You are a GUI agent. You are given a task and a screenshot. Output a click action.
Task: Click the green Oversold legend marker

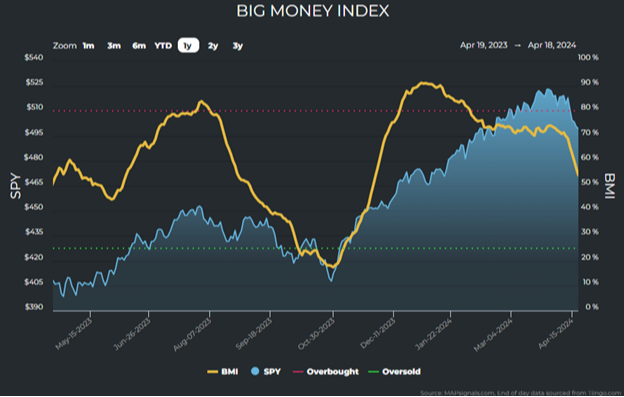coord(373,372)
